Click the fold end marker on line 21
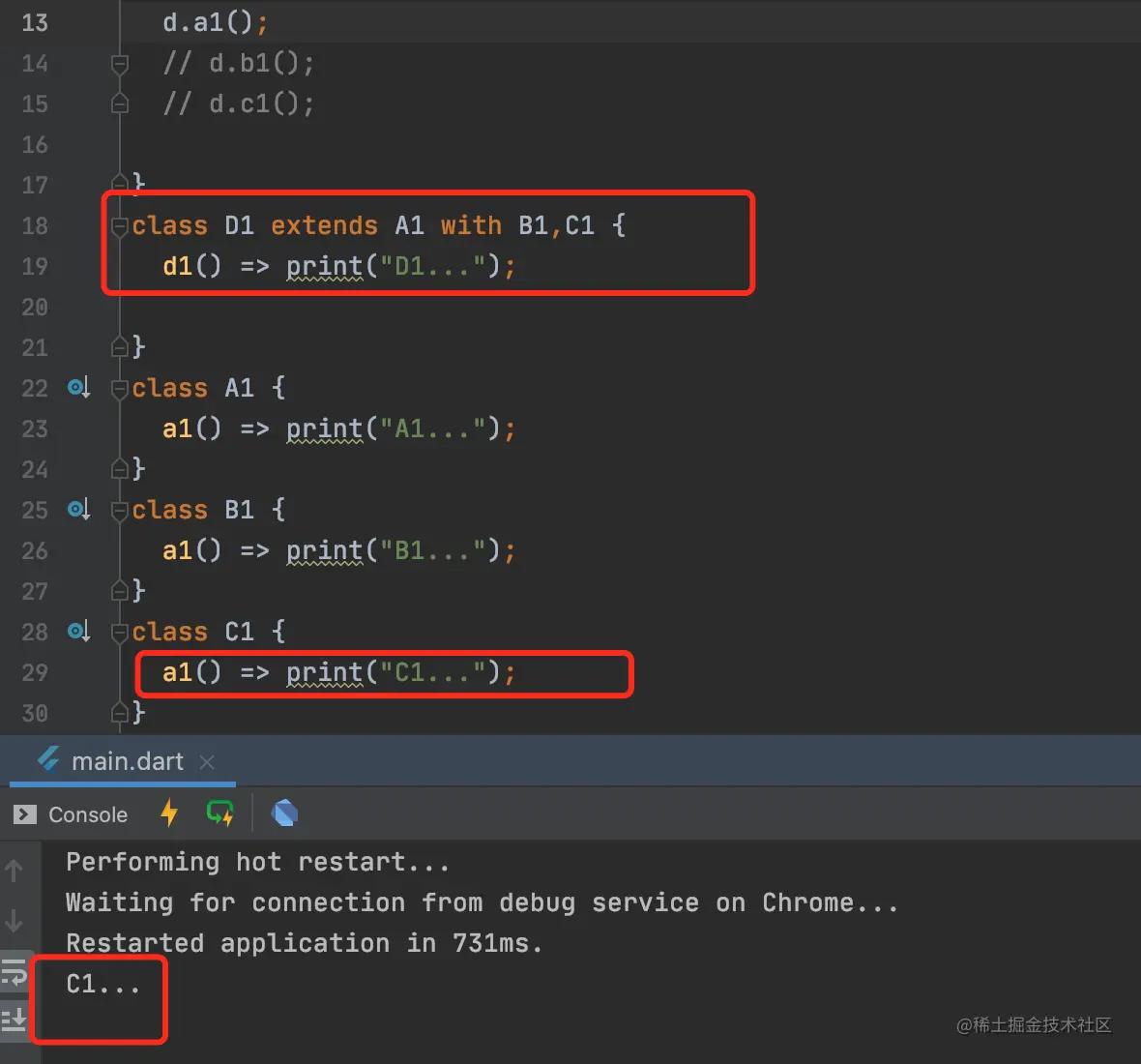Image resolution: width=1141 pixels, height=1064 pixels. 119,346
